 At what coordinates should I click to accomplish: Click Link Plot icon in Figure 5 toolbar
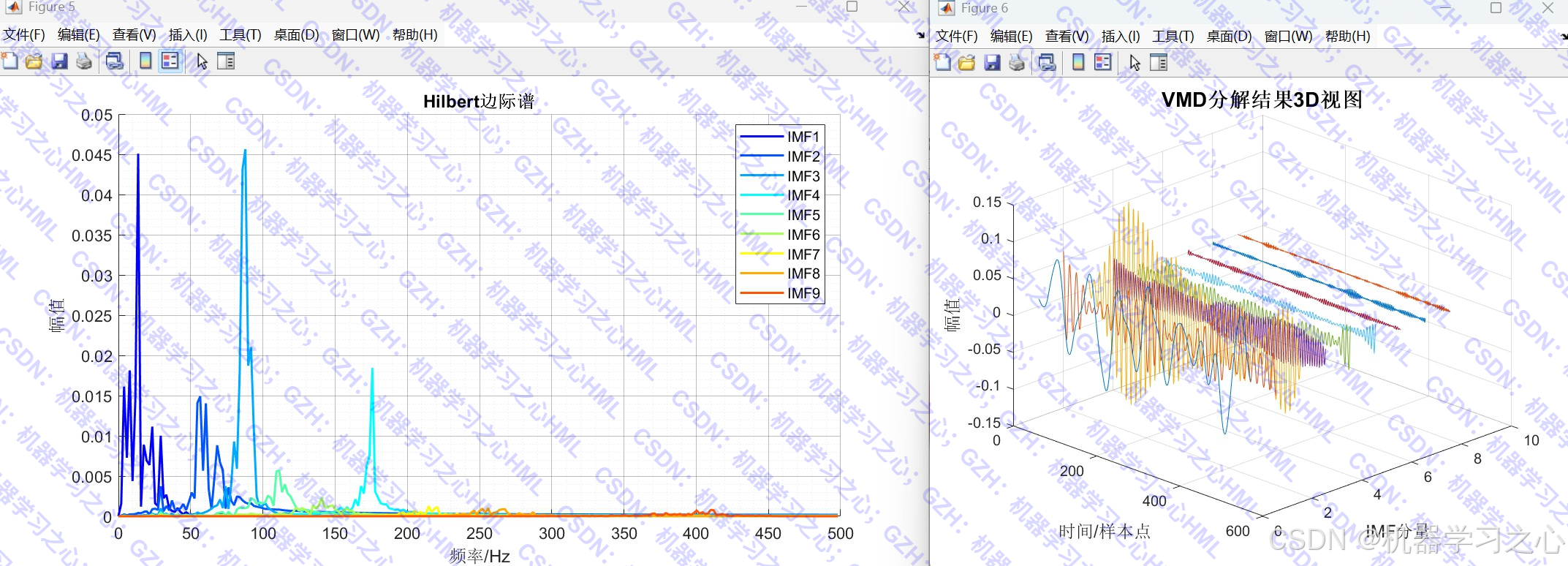pos(115,61)
